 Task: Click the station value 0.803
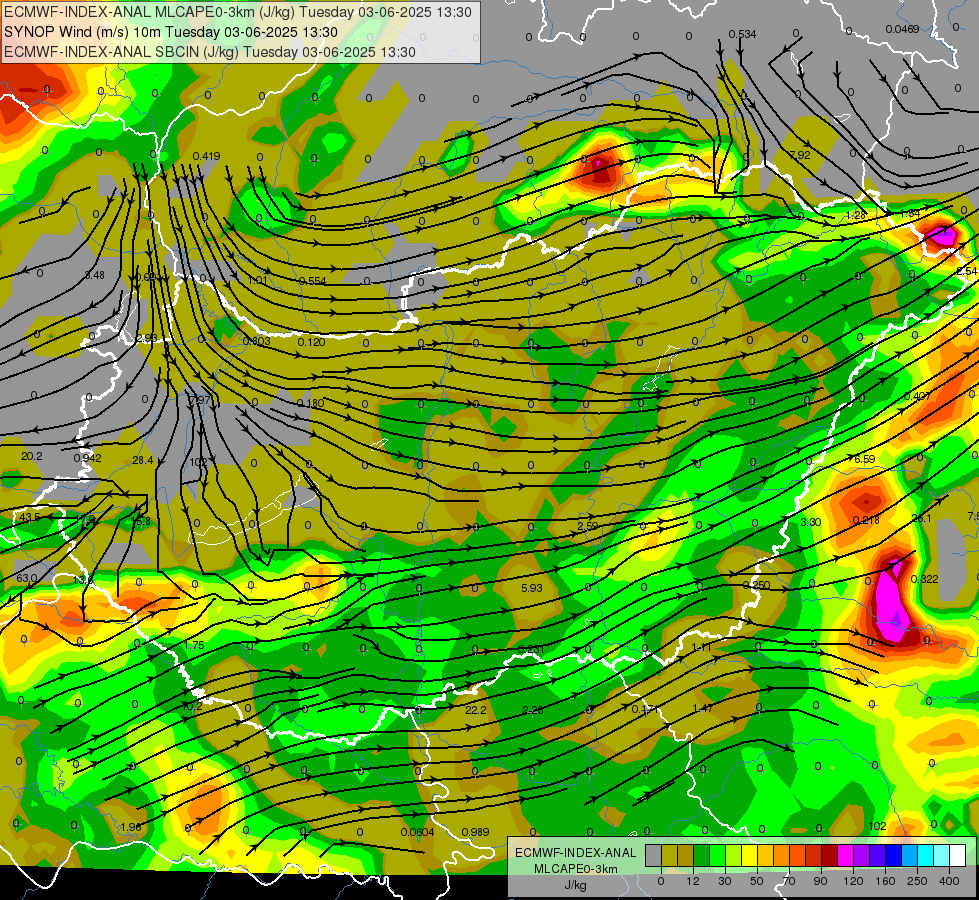click(x=257, y=341)
